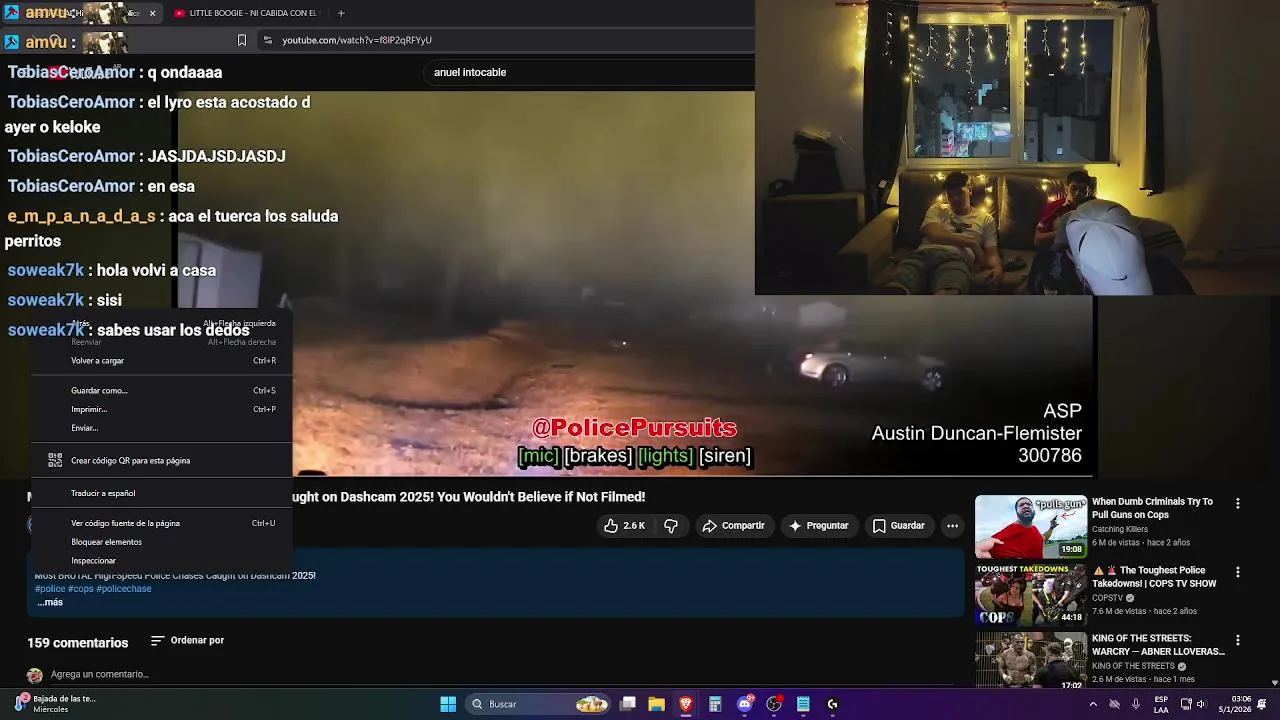1280x720 pixels.
Task: Like the video with 2.6 K likes
Action: click(624, 526)
